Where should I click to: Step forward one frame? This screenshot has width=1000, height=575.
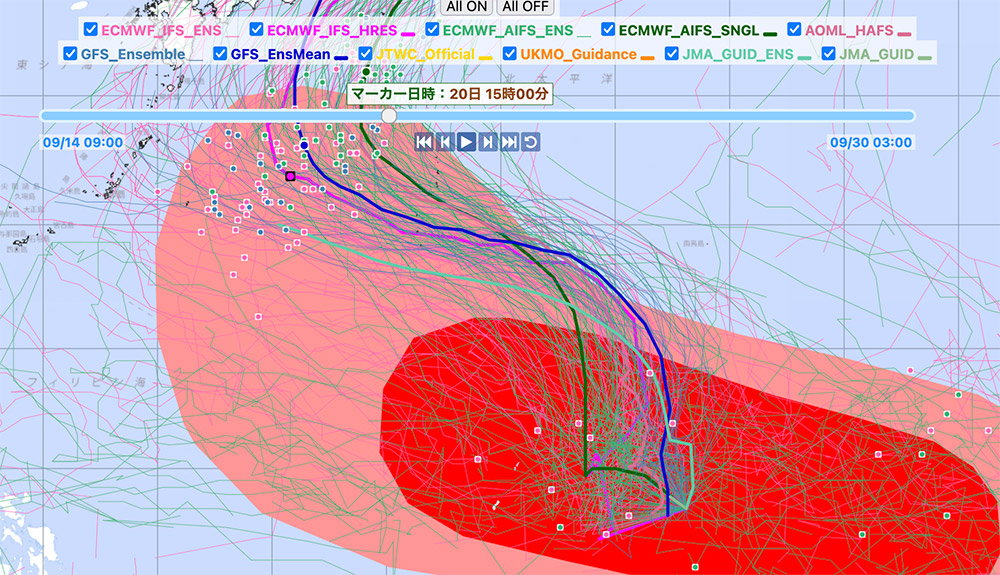(x=488, y=142)
